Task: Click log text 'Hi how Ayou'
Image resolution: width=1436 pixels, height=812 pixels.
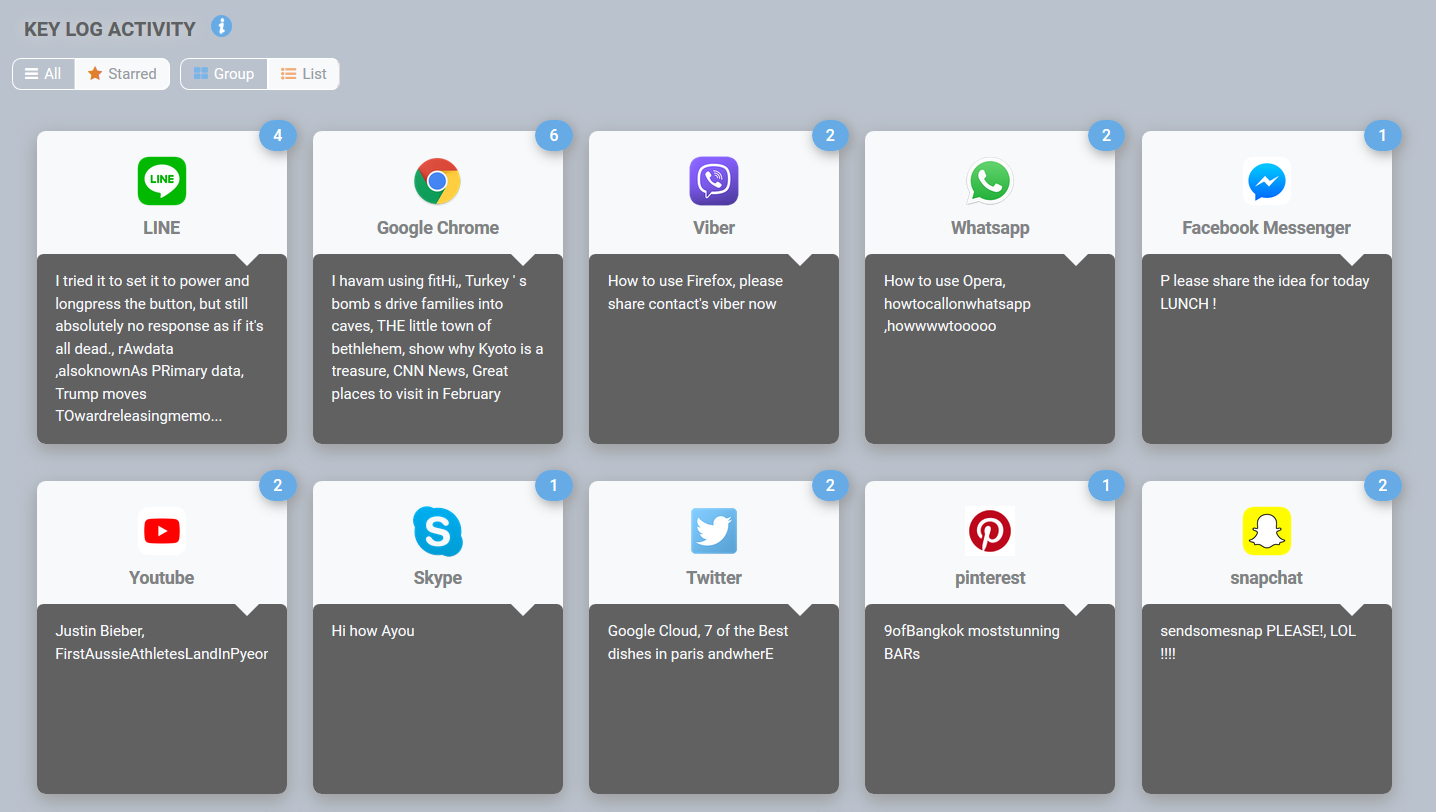Action: [x=373, y=631]
